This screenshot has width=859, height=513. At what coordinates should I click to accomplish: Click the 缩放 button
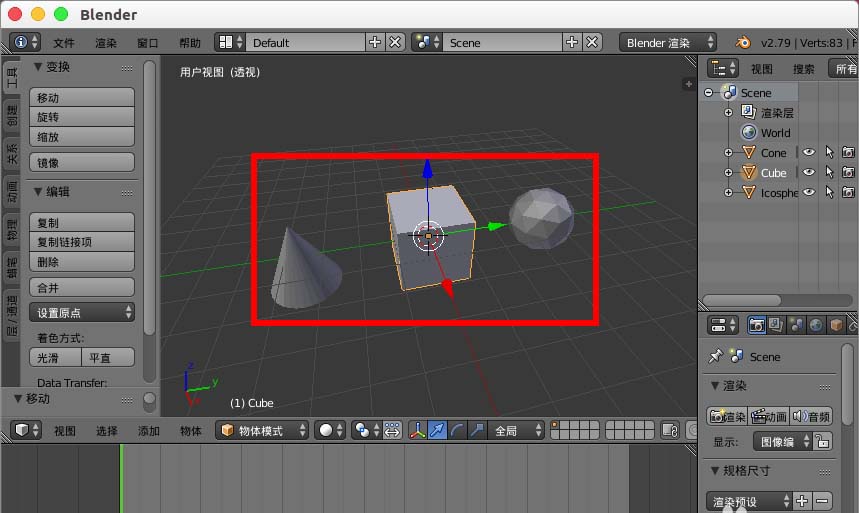coord(82,136)
